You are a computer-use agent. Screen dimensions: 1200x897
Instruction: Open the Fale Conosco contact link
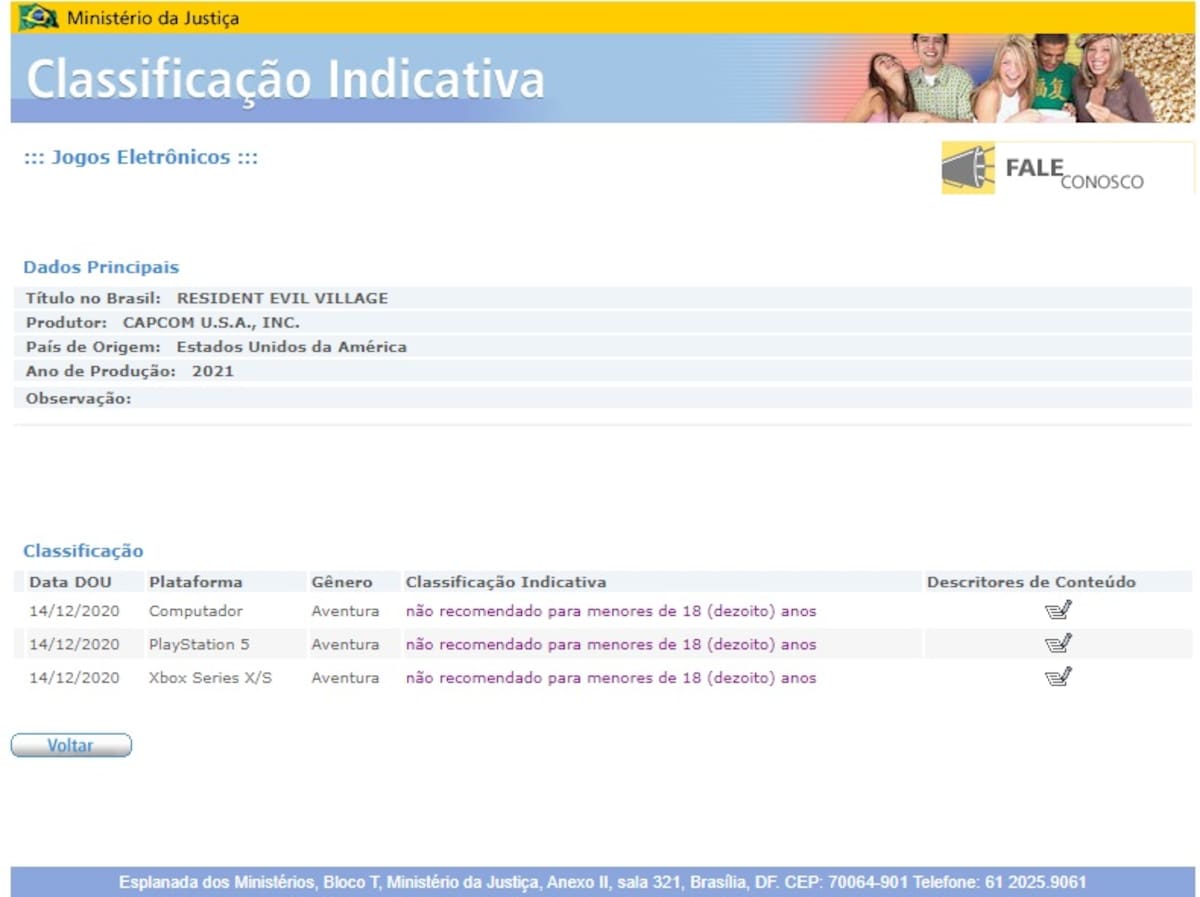tap(1067, 169)
